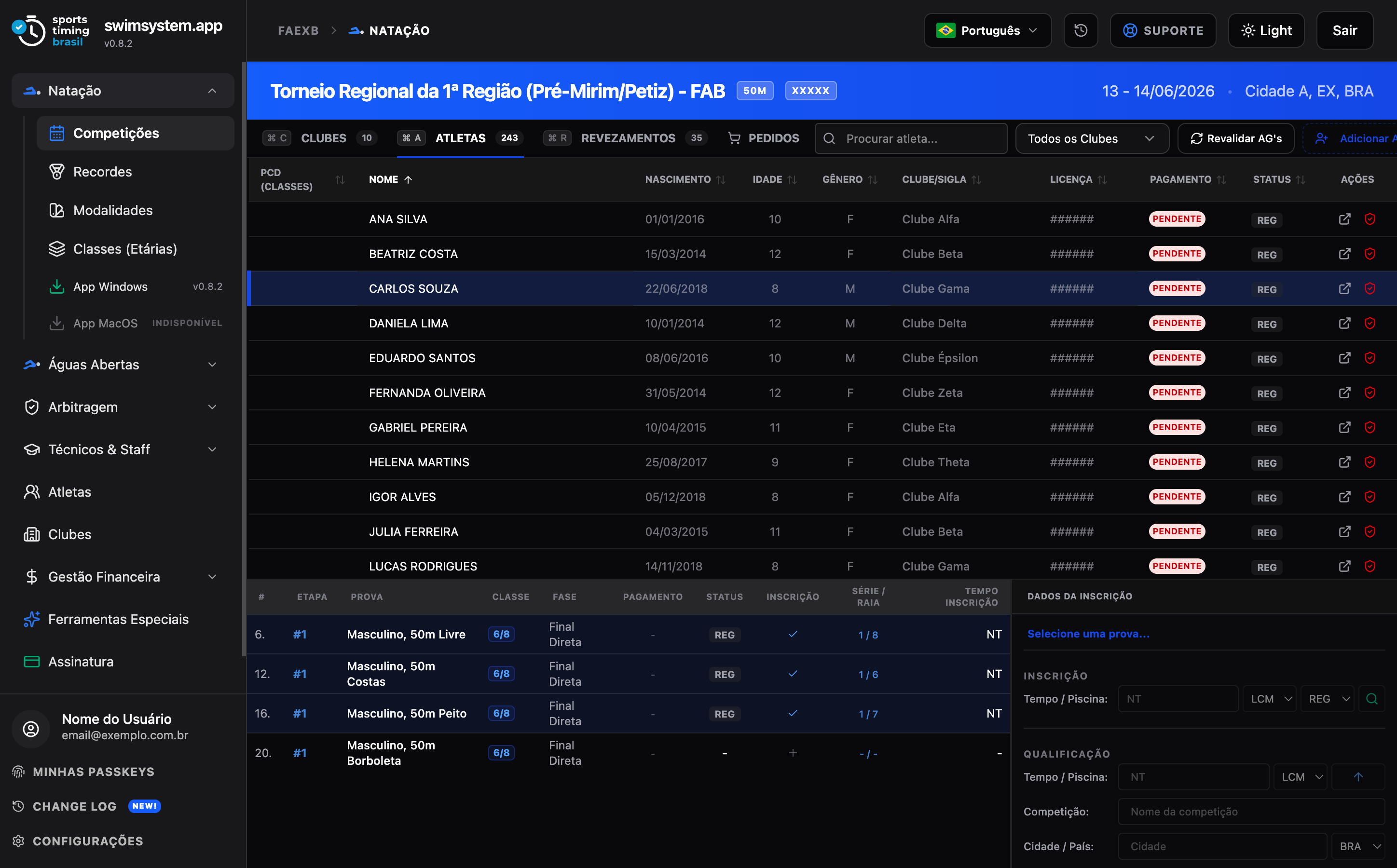Click red shield icon for Fernanda Oliveira

coord(1370,393)
